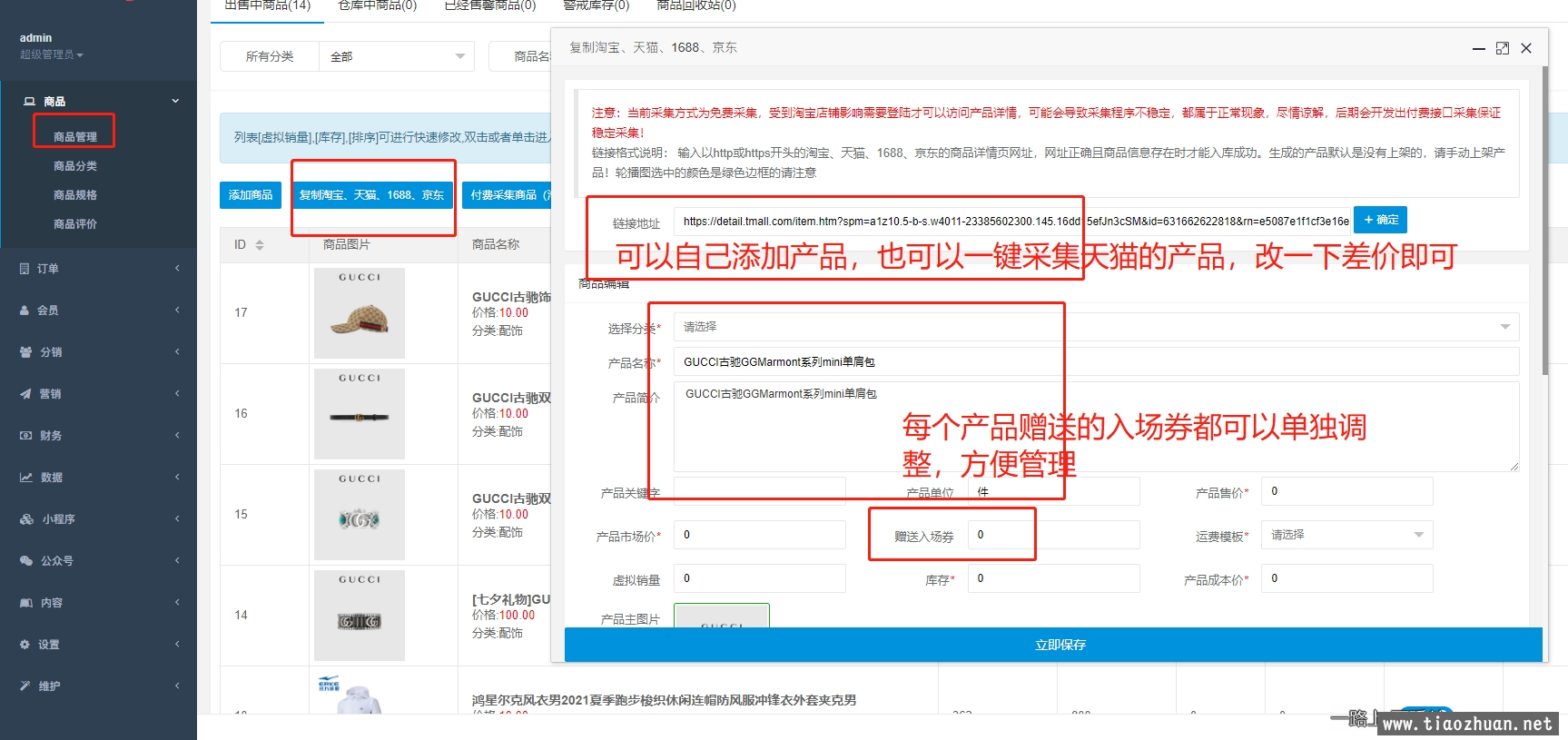Click the 订单 sidebar icon
Screen dimensions: 1568x740
(x=25, y=269)
